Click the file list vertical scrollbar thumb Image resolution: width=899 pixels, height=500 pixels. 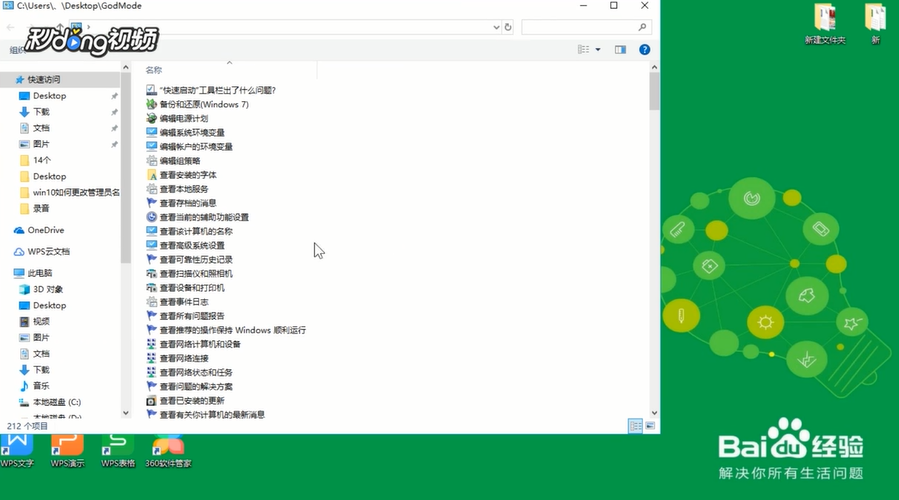[x=654, y=91]
